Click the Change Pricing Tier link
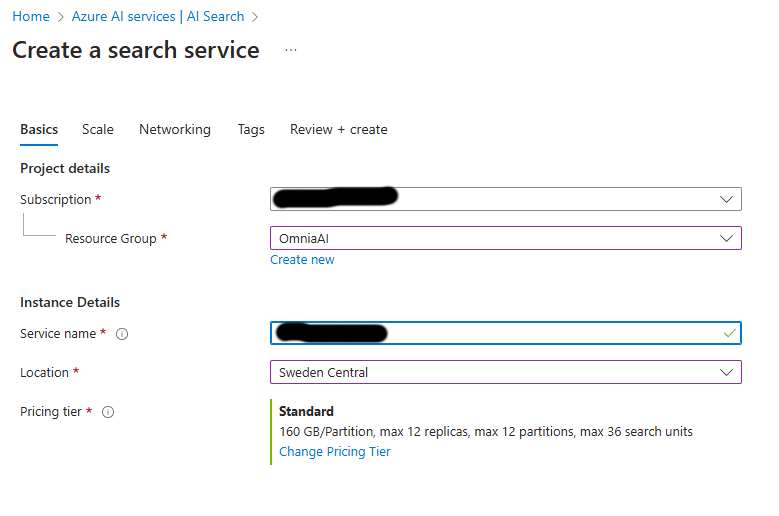779x516 pixels. click(335, 451)
